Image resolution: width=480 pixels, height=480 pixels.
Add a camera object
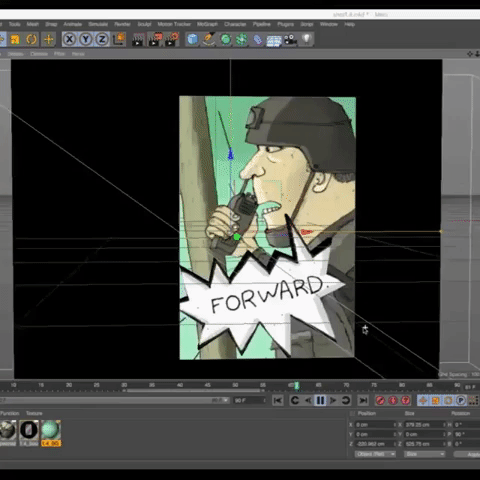(290, 39)
